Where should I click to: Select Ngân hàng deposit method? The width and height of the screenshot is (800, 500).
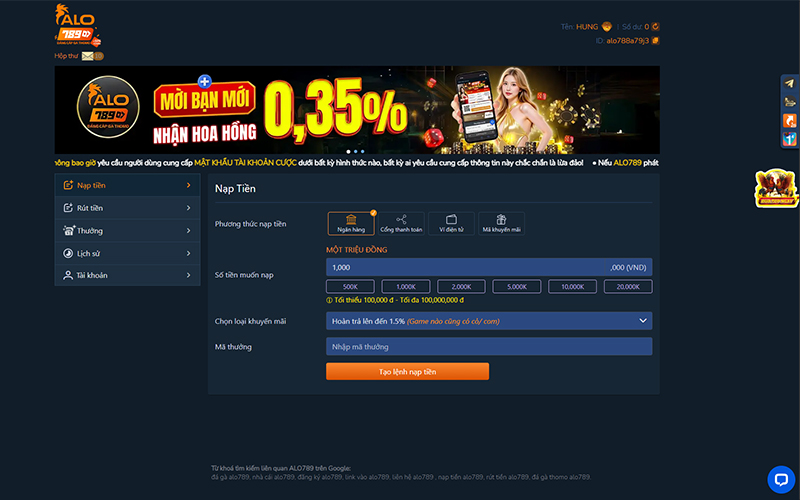[350, 223]
